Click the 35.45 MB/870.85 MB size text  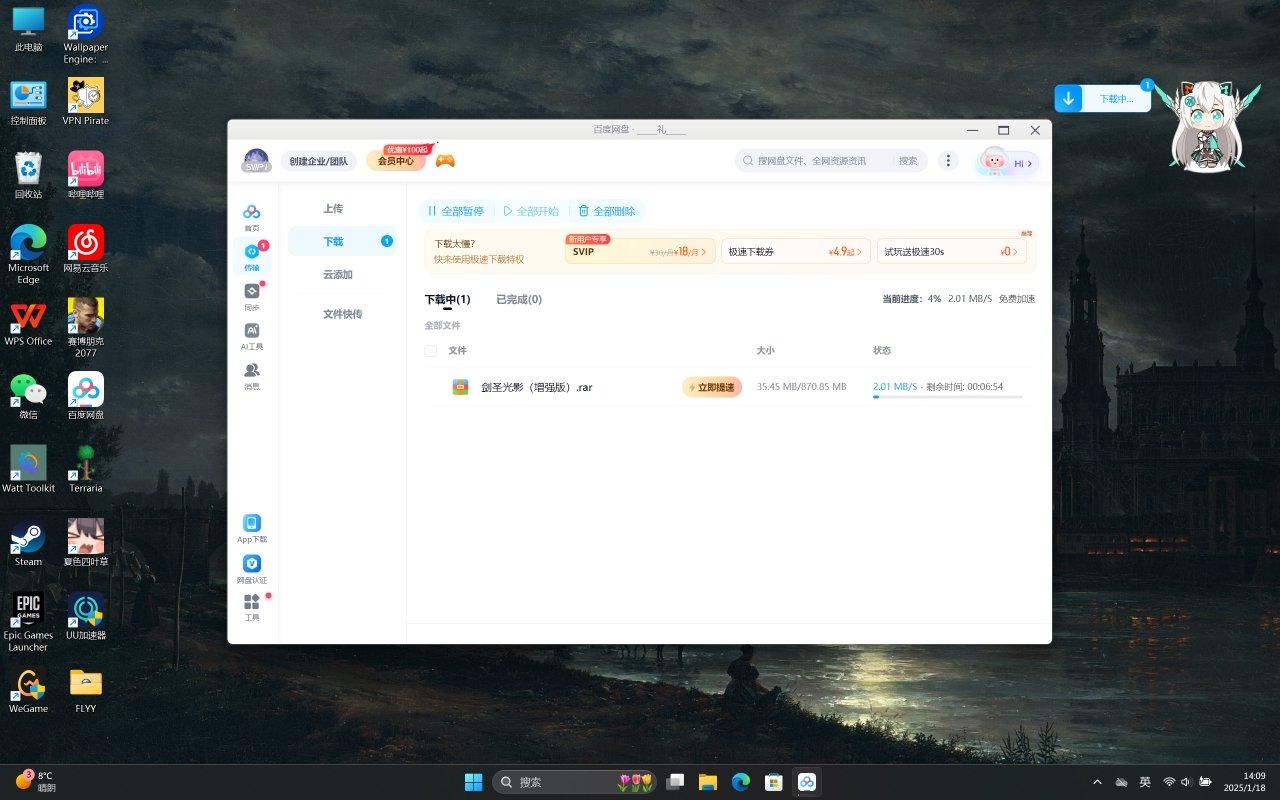[802, 387]
